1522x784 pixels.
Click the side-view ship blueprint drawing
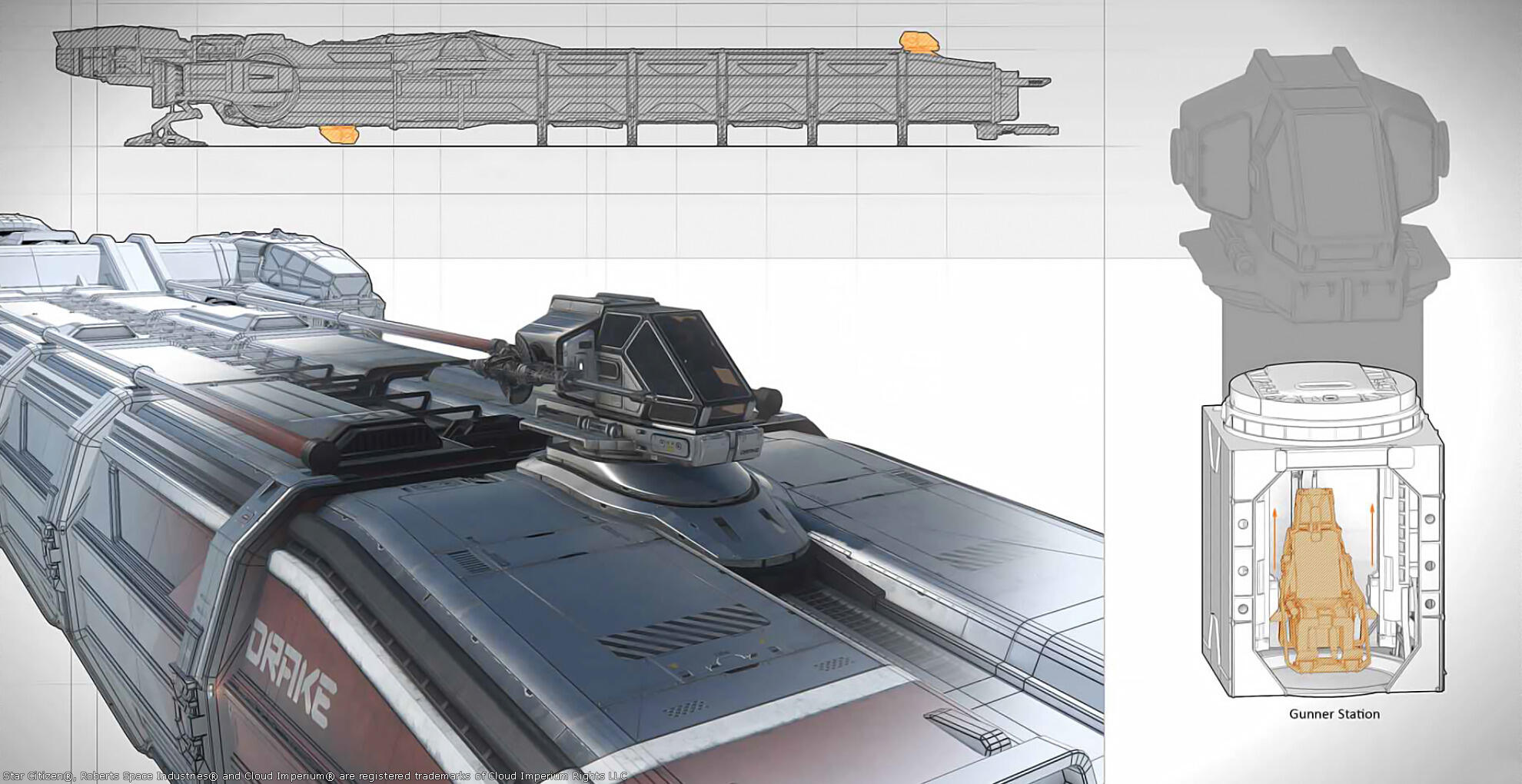[x=556, y=87]
